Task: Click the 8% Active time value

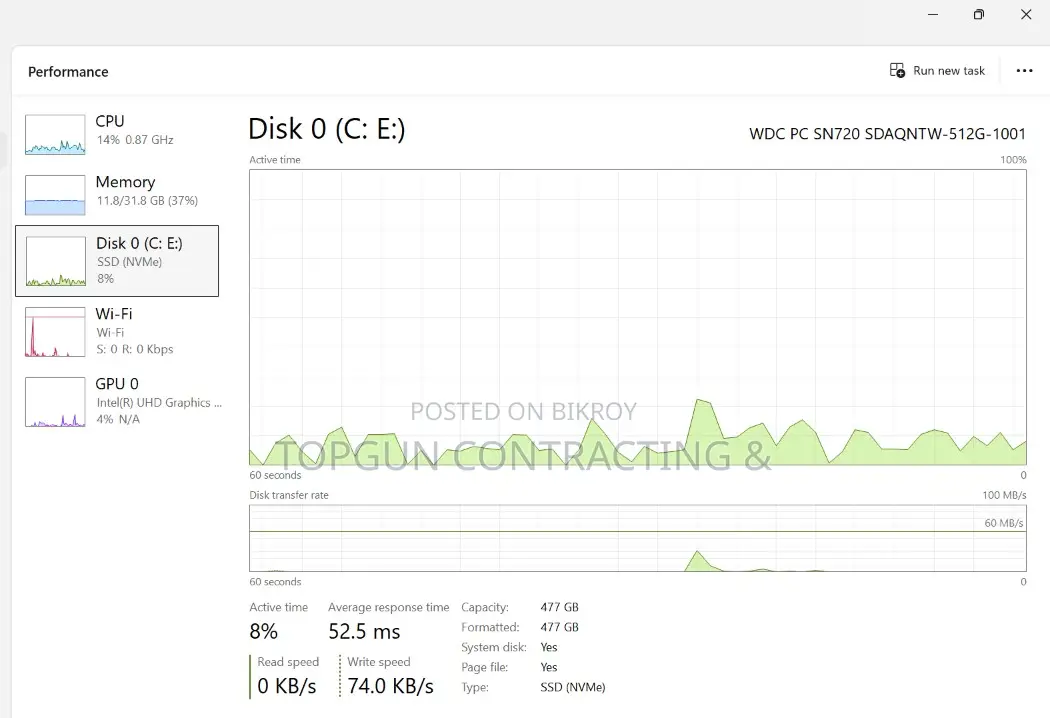Action: [264, 631]
